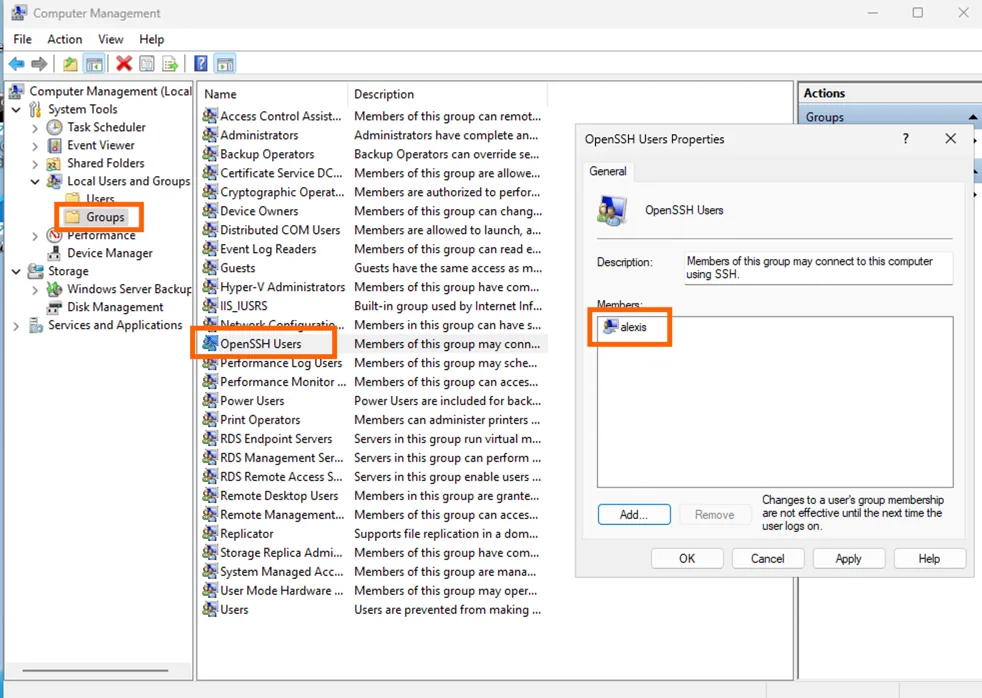Image resolution: width=982 pixels, height=698 pixels.
Task: Open the View menu
Action: click(x=110, y=39)
